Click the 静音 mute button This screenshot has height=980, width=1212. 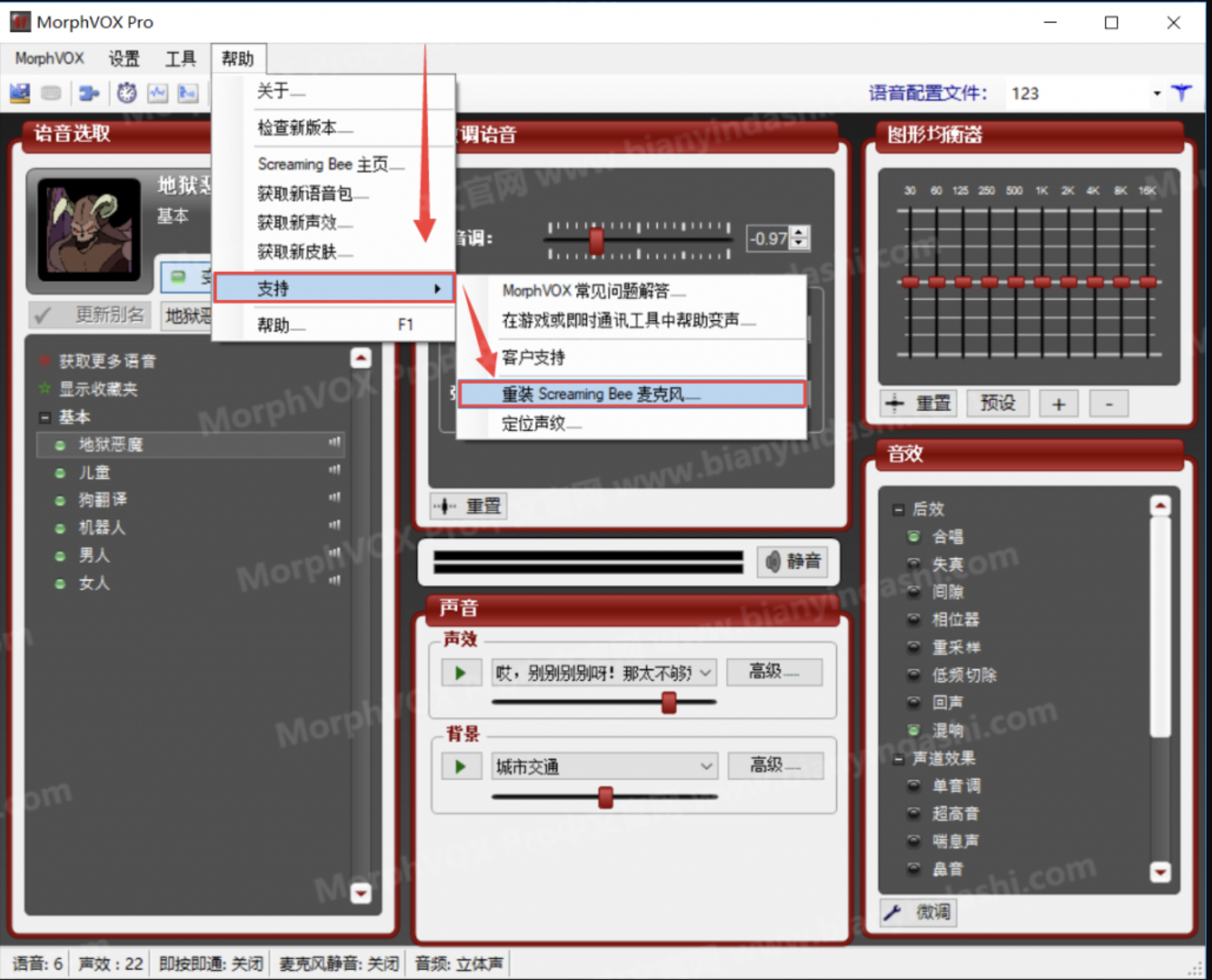[793, 562]
